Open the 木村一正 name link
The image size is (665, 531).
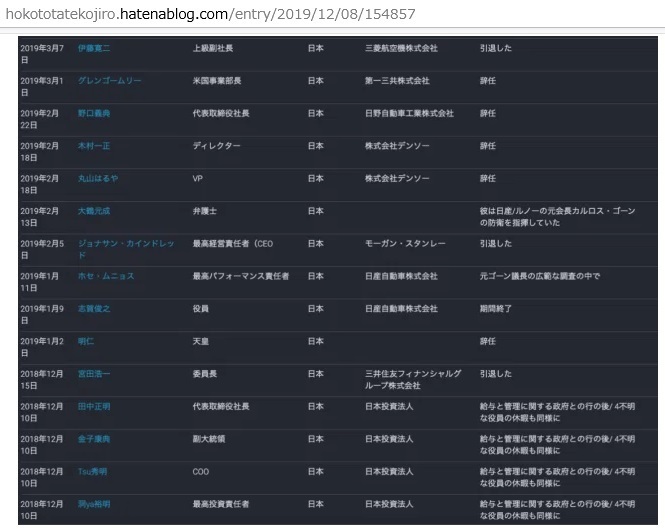pos(94,146)
